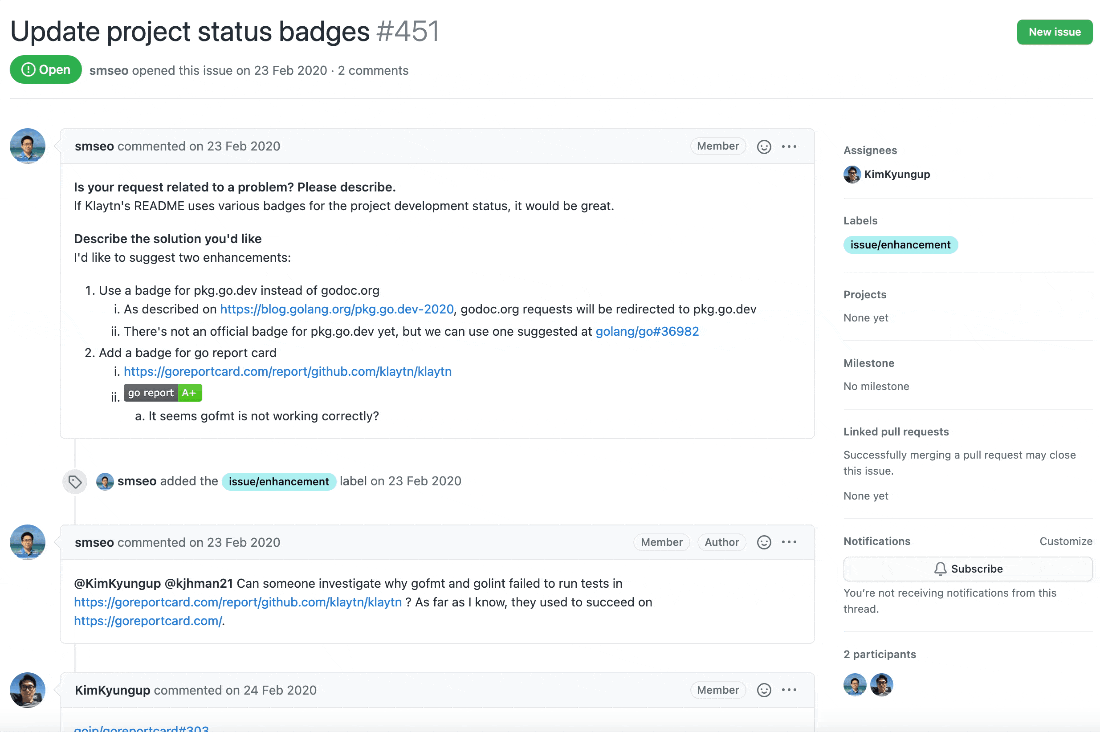Click the Assignees sidebar heading

pyautogui.click(x=870, y=150)
